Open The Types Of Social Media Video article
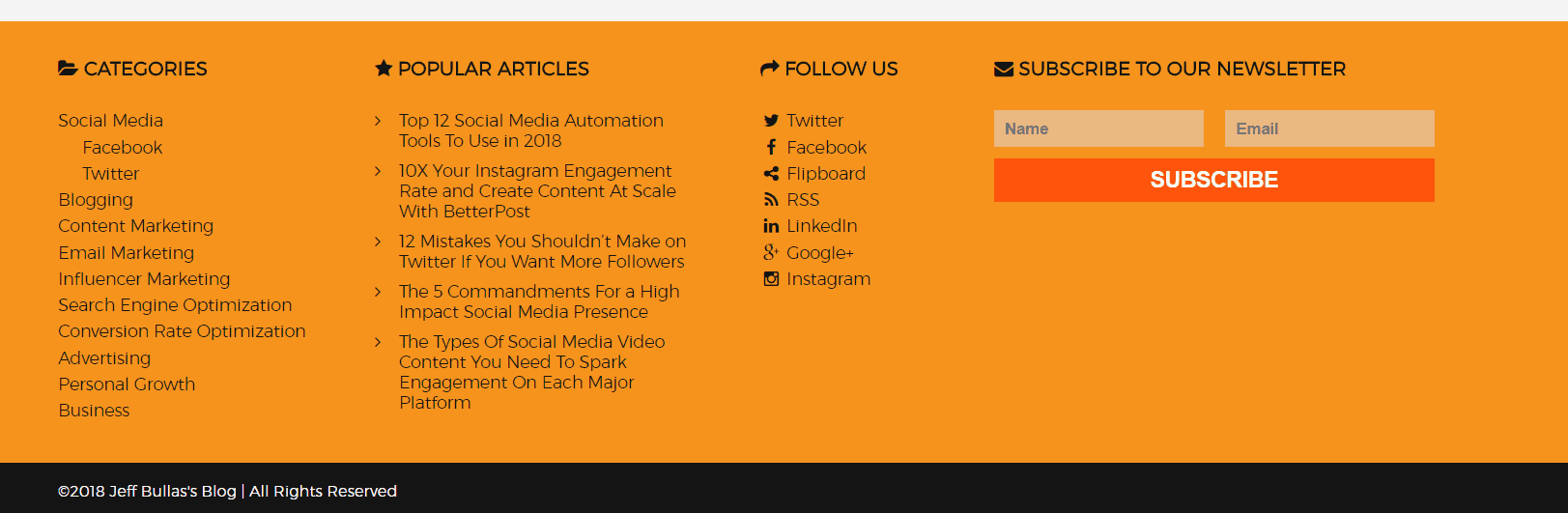The height and width of the screenshot is (513, 1568). coord(532,372)
